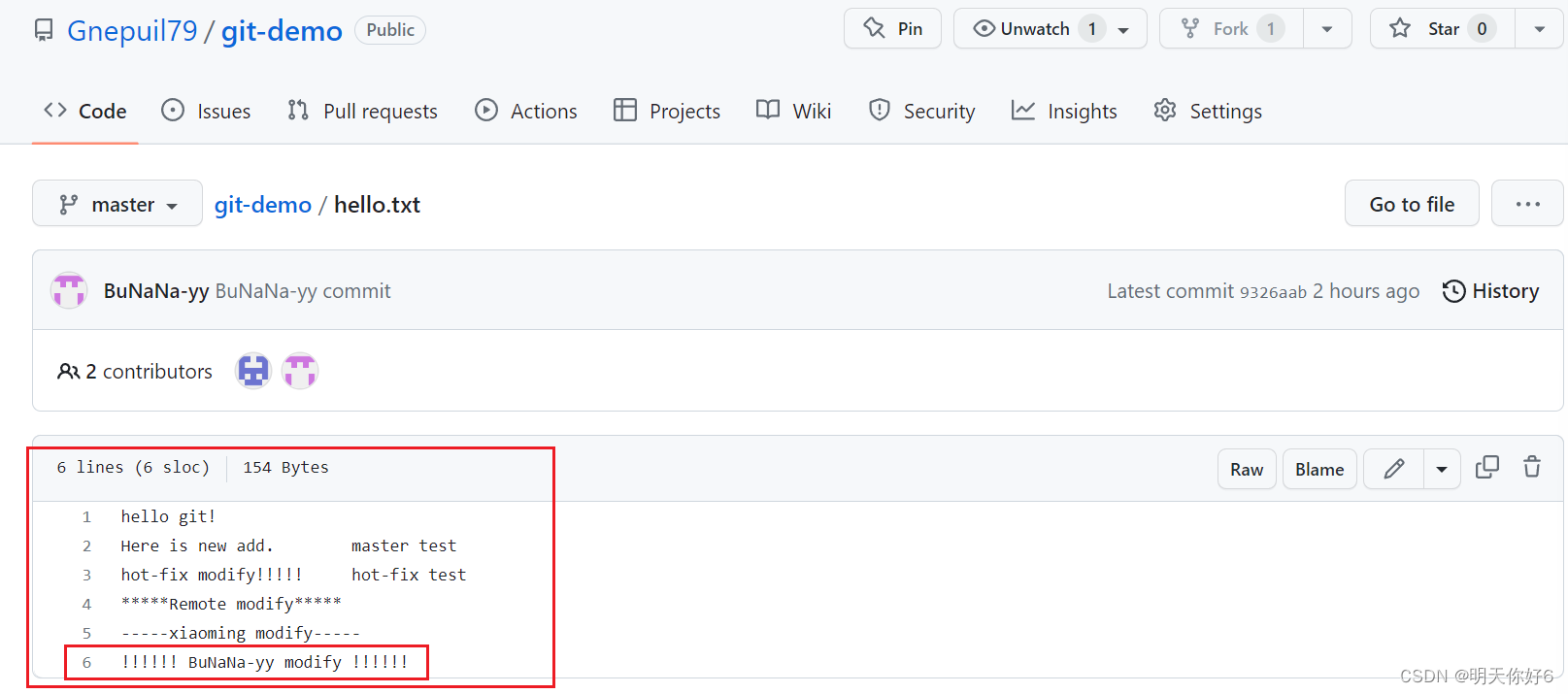View the Raw file
This screenshot has height=694, width=1568.
tap(1247, 469)
